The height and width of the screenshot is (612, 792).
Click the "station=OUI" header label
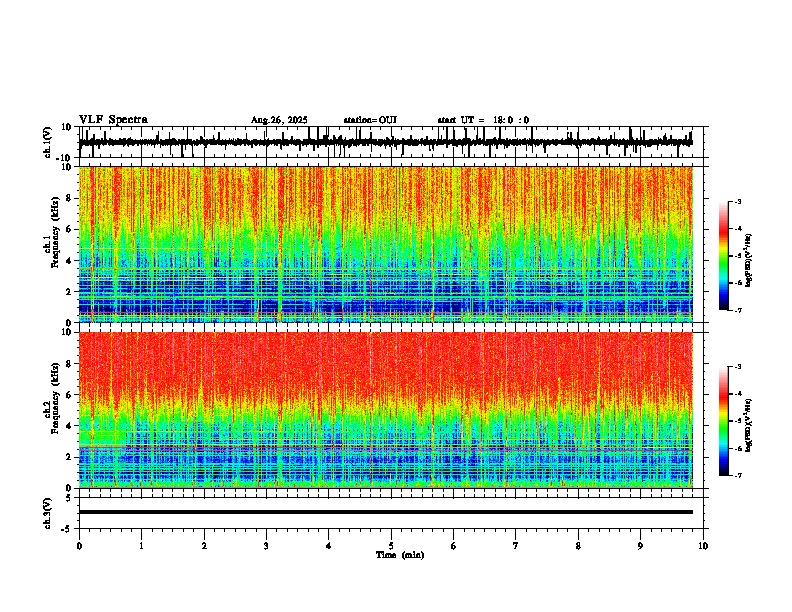click(x=370, y=120)
